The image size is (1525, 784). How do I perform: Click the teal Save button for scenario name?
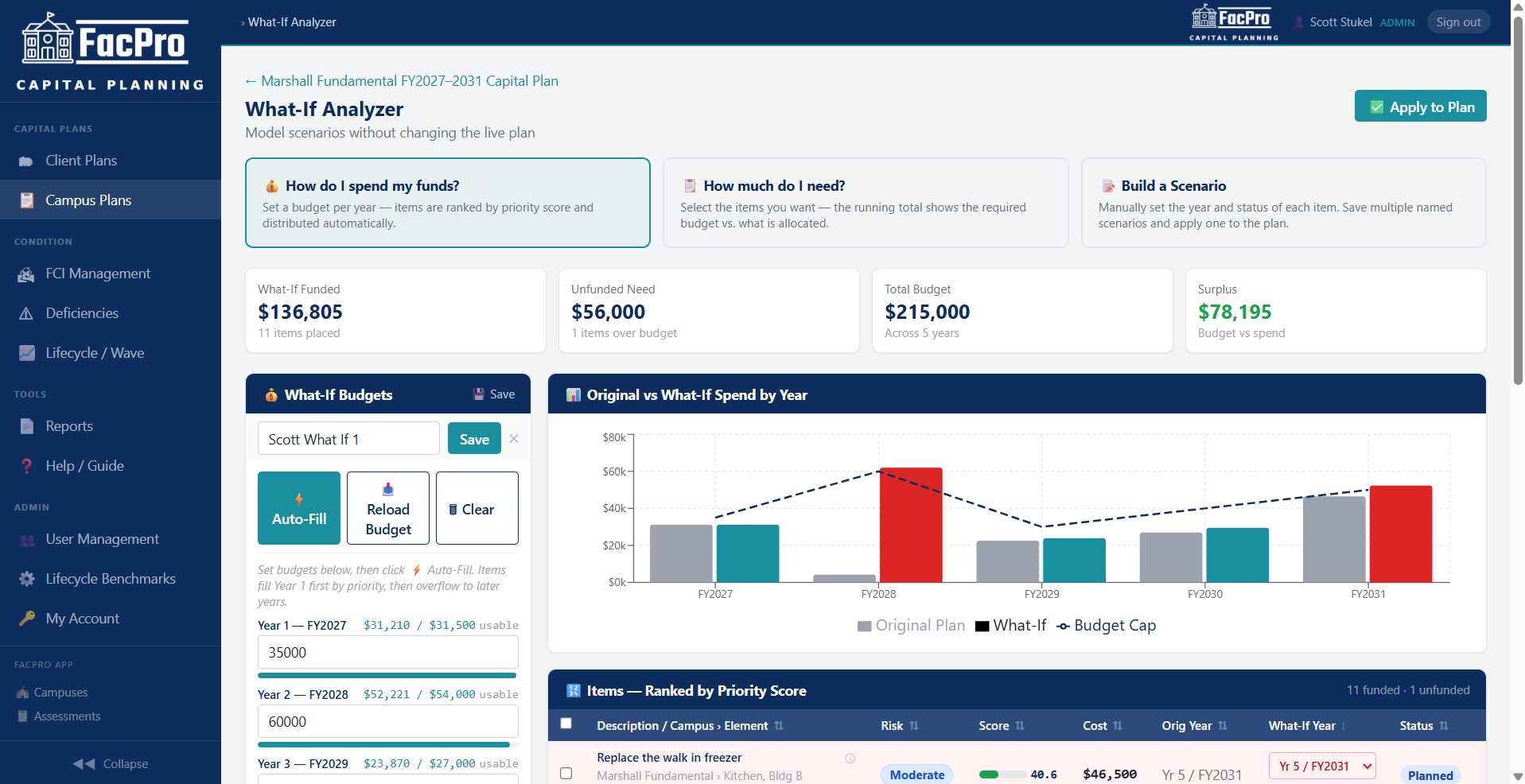click(474, 439)
